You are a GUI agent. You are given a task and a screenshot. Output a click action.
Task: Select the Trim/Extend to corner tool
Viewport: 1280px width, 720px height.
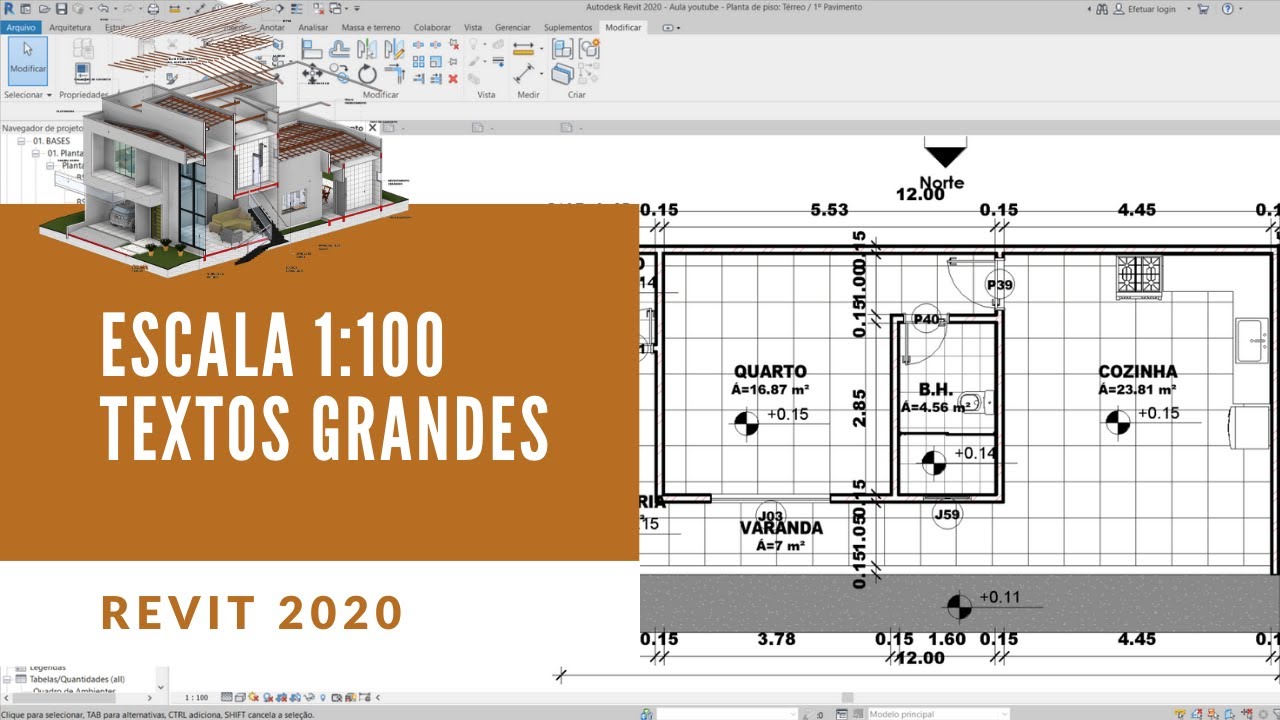[x=394, y=74]
